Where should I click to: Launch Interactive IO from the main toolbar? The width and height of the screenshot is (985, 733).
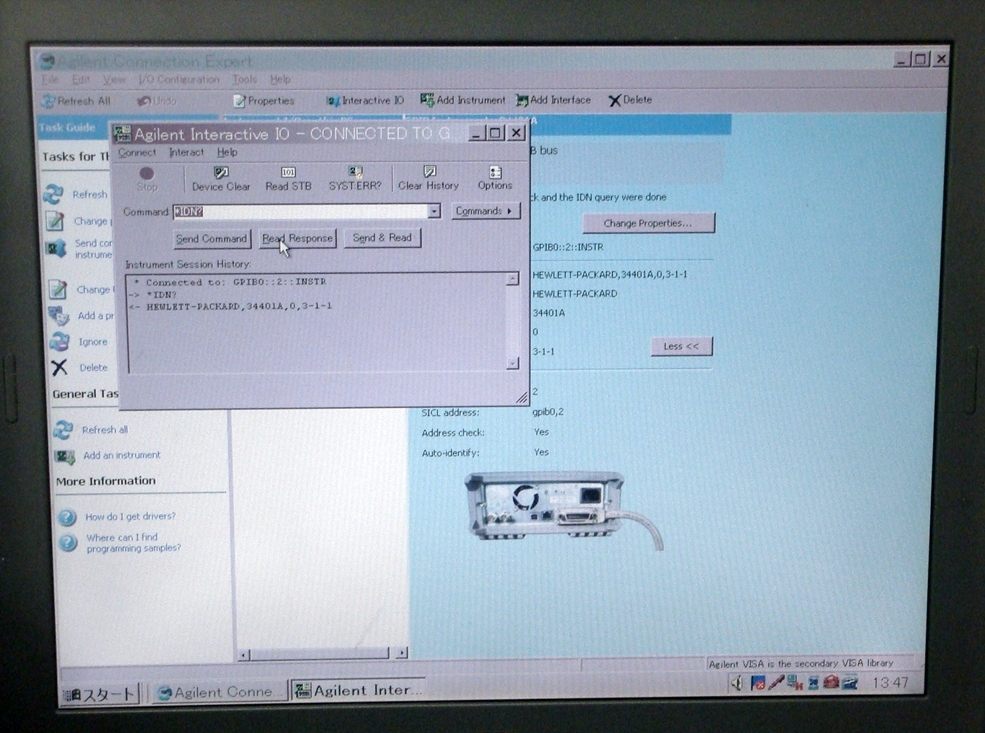tap(365, 100)
